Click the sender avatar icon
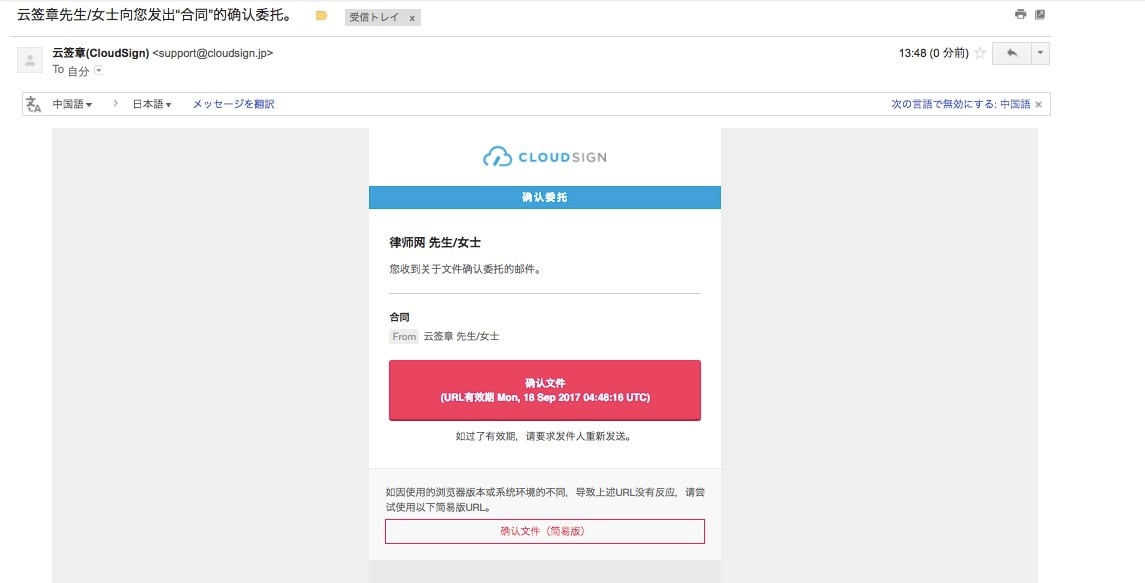This screenshot has height=583, width=1145. tap(30, 61)
